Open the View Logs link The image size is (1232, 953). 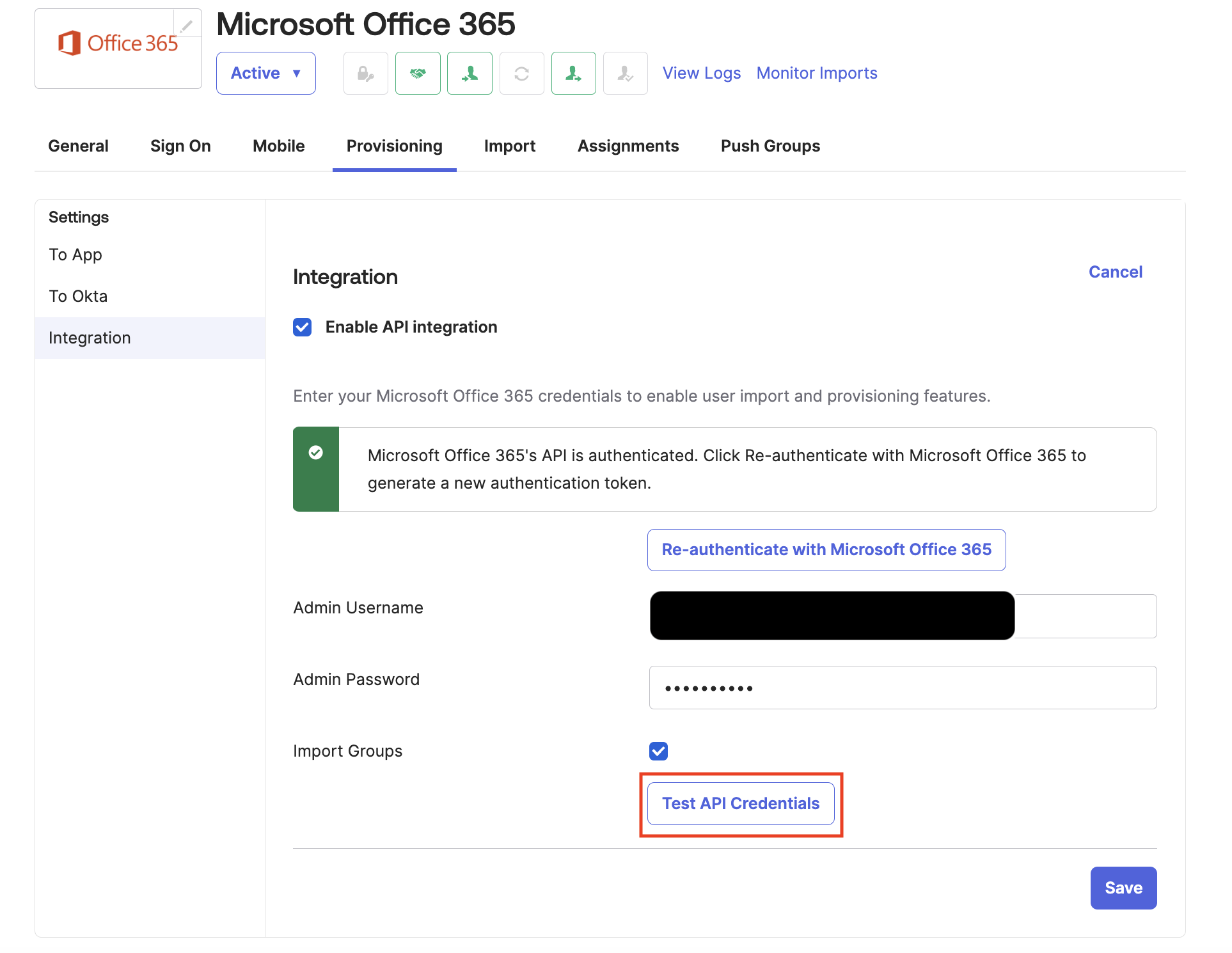(701, 74)
